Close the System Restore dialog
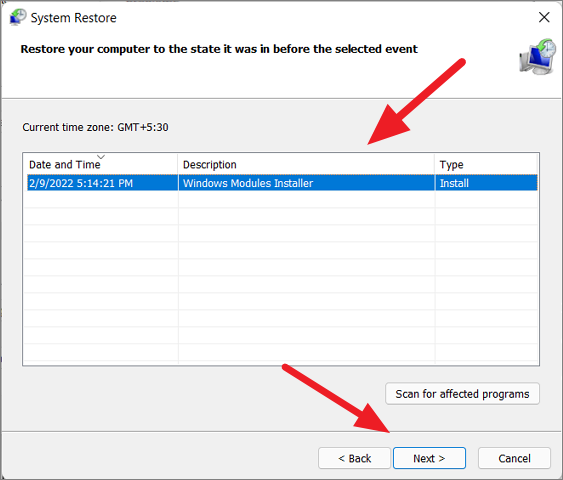Viewport: 563px width, 480px height. [x=544, y=17]
